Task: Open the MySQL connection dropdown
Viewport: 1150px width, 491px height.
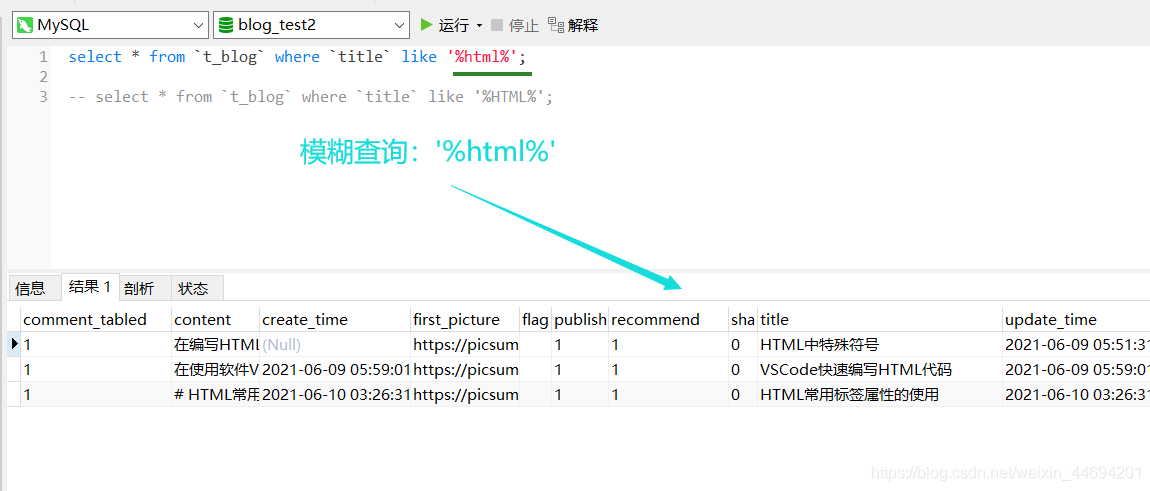Action: (x=110, y=25)
